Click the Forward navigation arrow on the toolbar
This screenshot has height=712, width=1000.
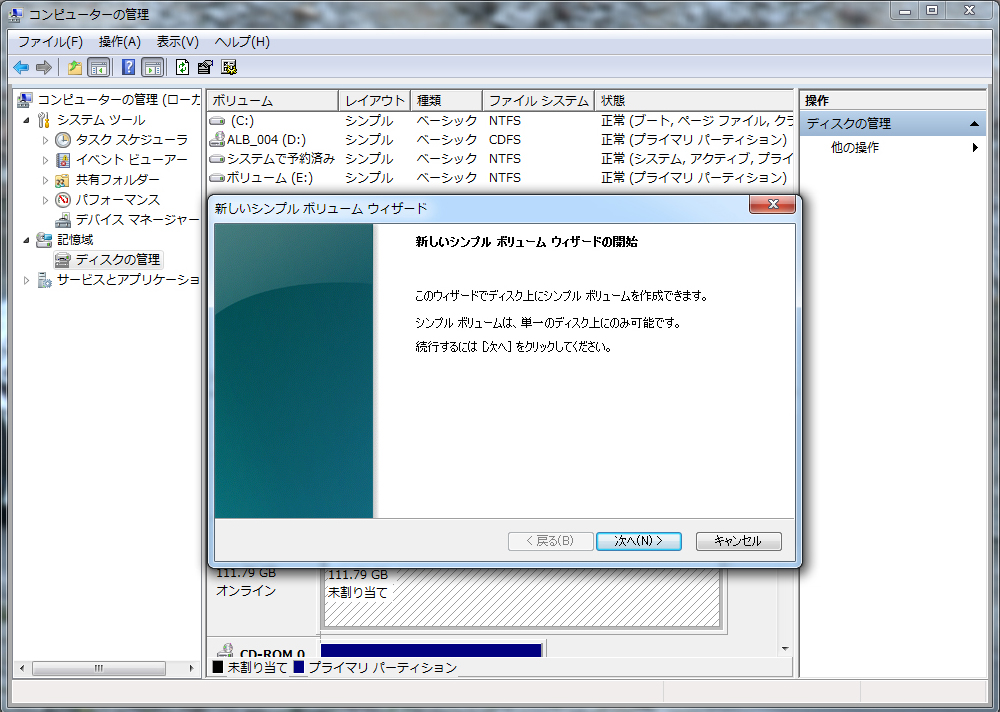(45, 67)
